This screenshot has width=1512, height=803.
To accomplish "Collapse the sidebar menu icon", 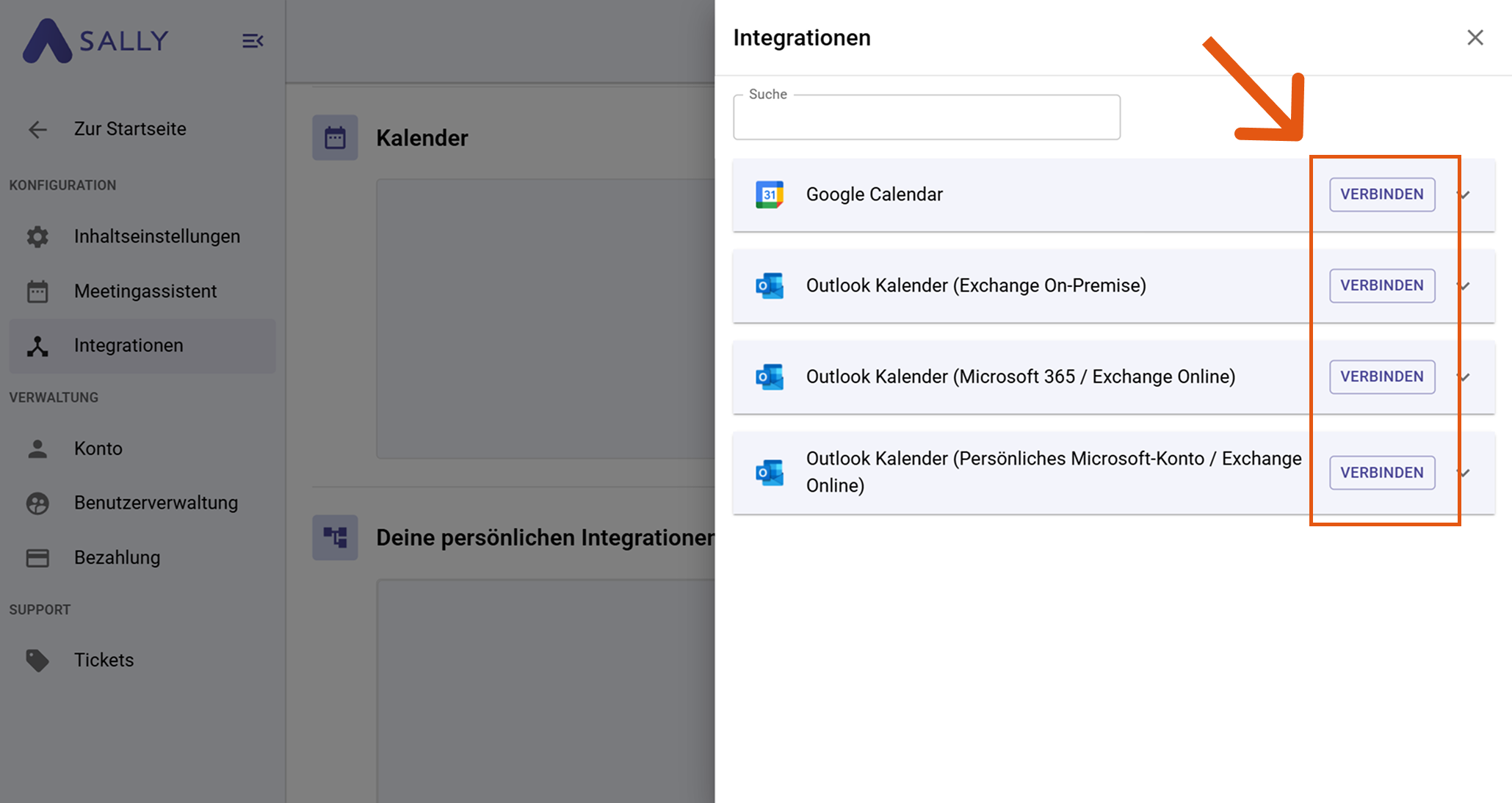I will (253, 41).
